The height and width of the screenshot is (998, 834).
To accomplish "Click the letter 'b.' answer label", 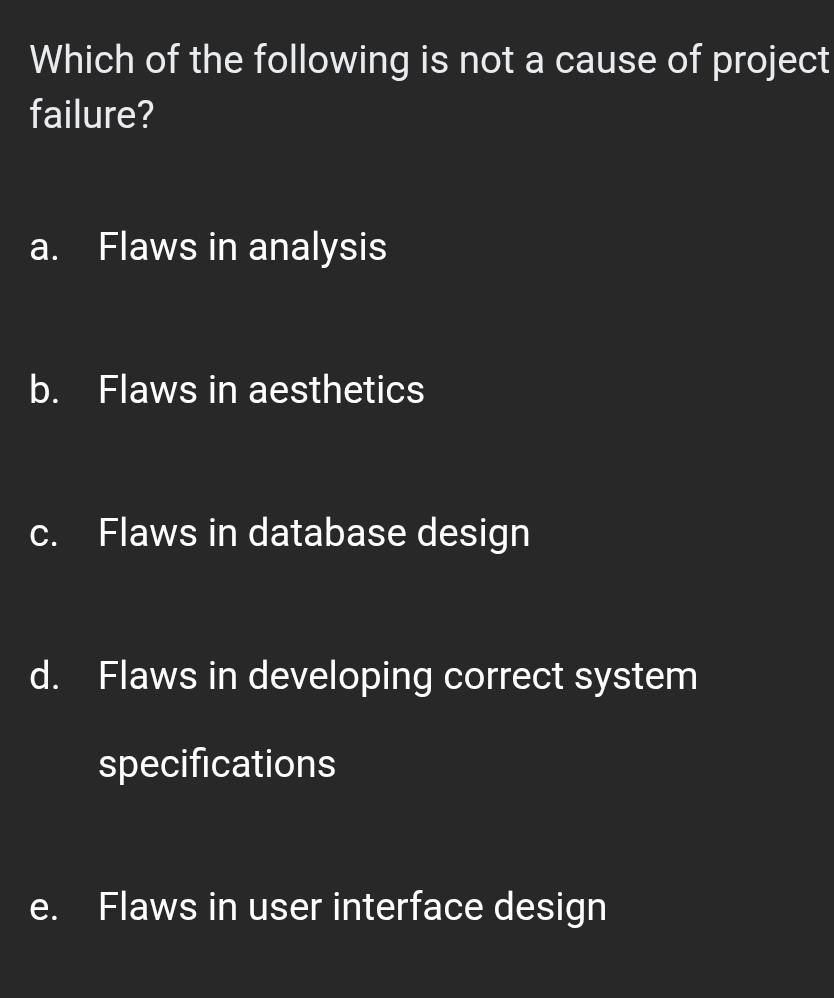I will (44, 390).
